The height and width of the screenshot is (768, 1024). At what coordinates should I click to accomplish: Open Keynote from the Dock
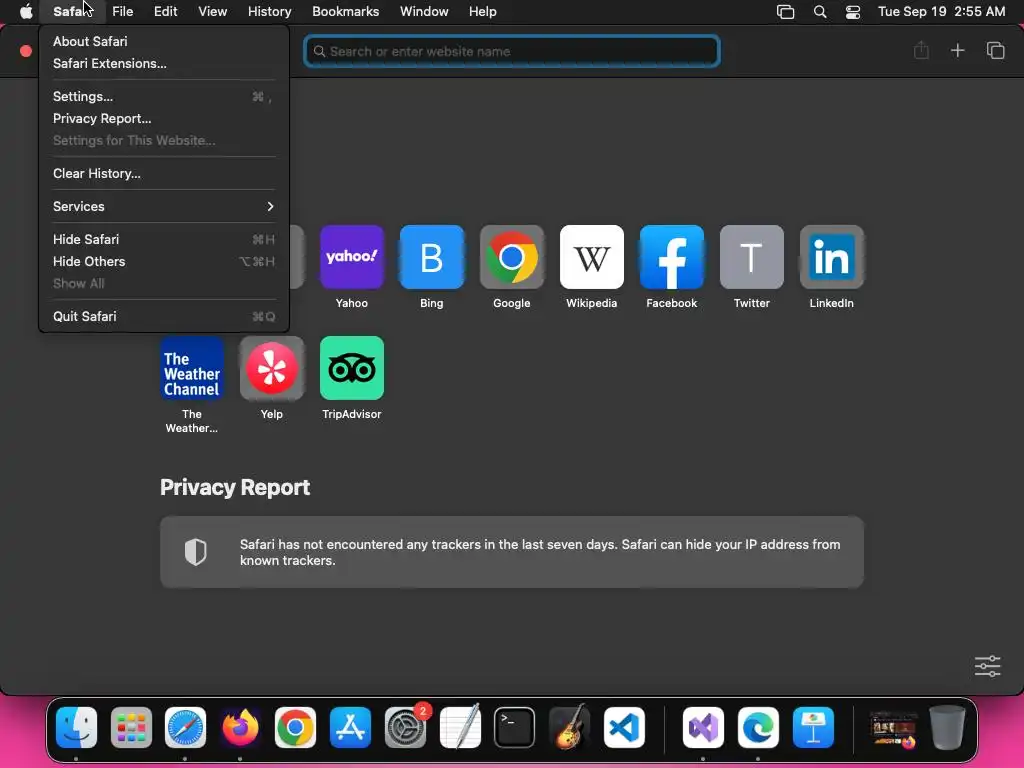[813, 727]
